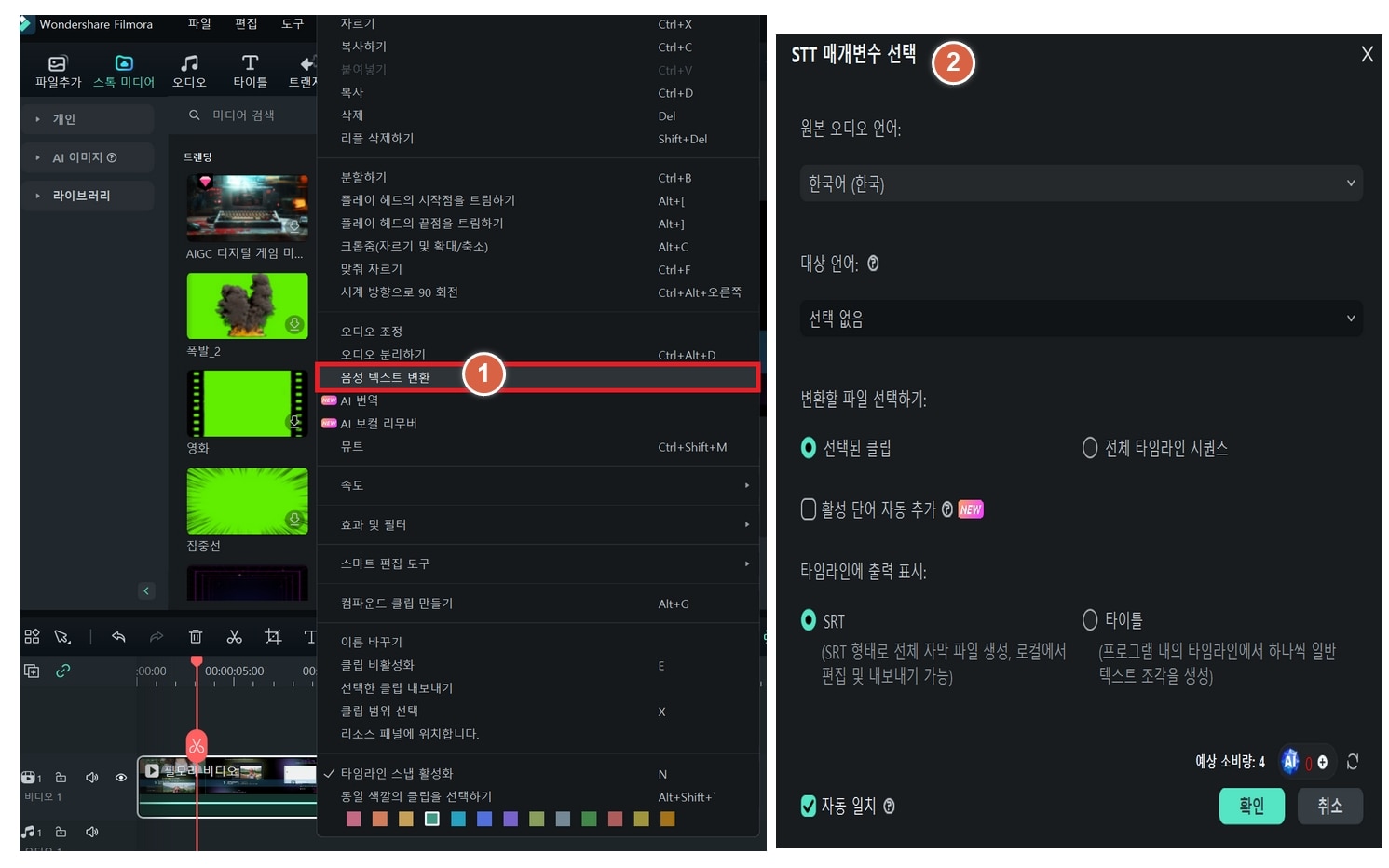Open the 타이틀 titles icon

[250, 63]
